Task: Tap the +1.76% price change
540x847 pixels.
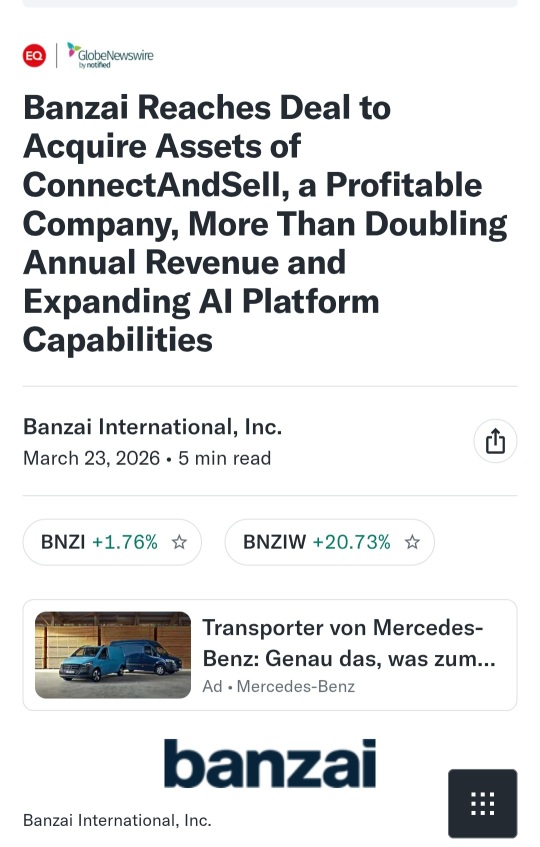Action: 125,542
